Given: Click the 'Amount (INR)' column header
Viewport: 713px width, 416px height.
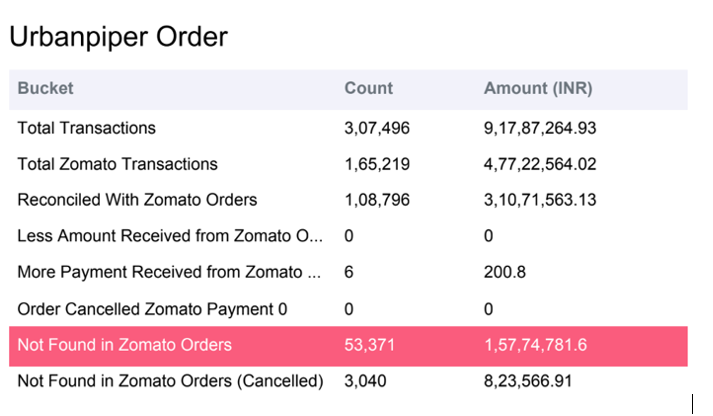Looking at the screenshot, I should click(x=538, y=88).
